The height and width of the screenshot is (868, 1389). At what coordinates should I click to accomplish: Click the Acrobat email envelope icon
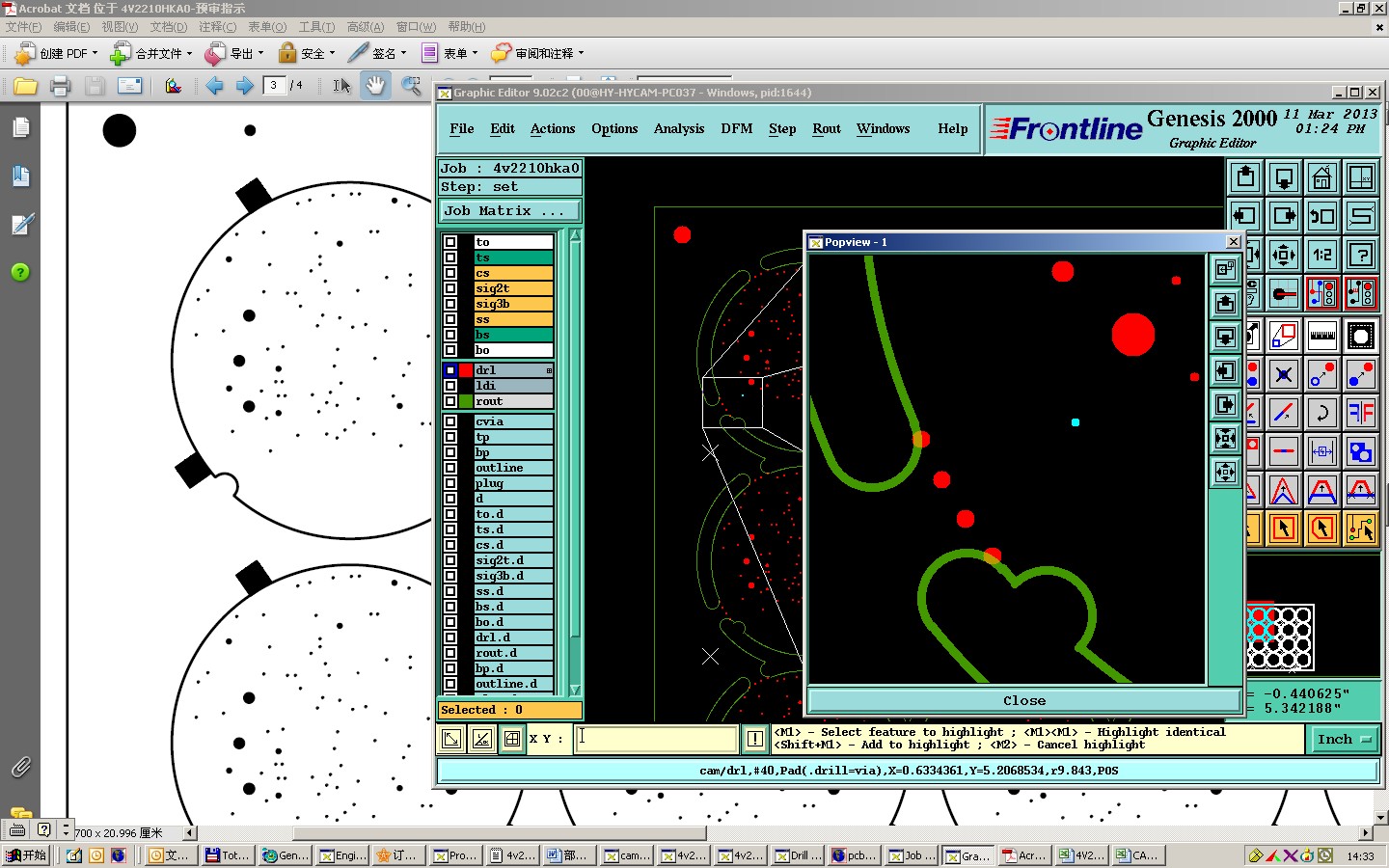pos(129,86)
